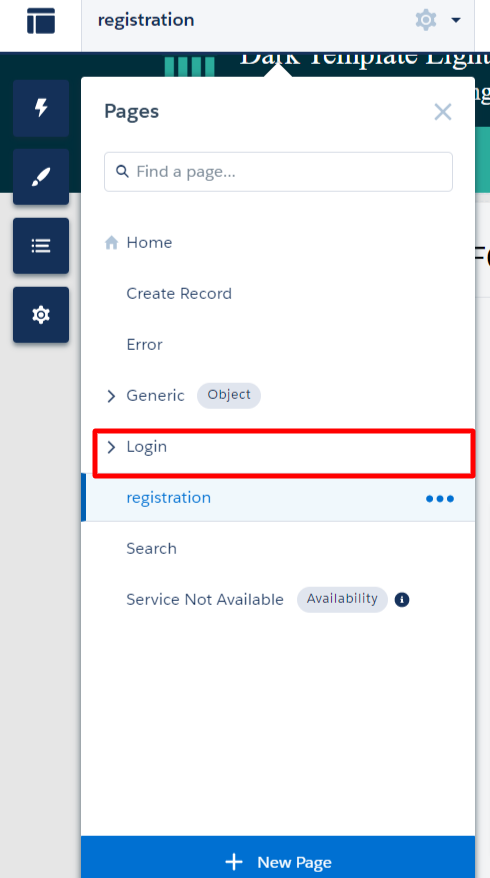Select the Service Not Available page
This screenshot has height=878, width=490.
(205, 600)
